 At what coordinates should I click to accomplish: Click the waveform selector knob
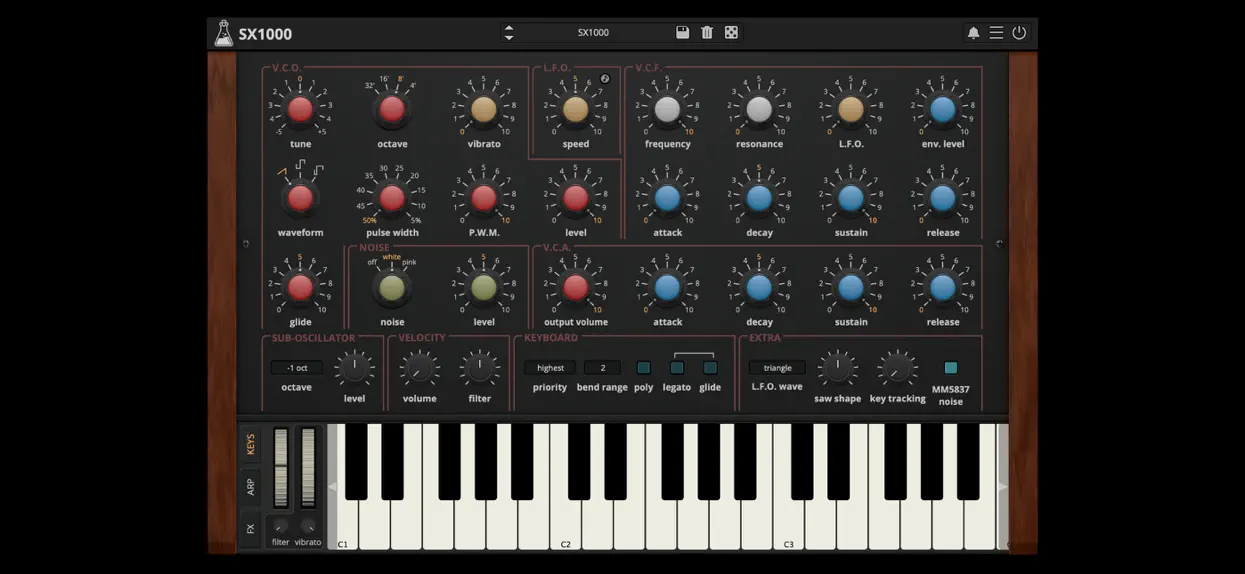[300, 198]
